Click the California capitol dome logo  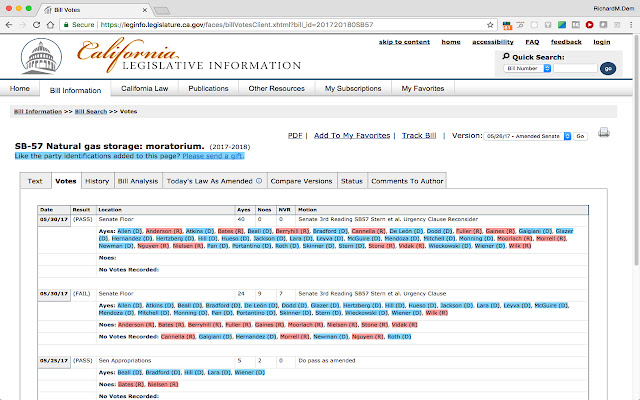(x=41, y=56)
